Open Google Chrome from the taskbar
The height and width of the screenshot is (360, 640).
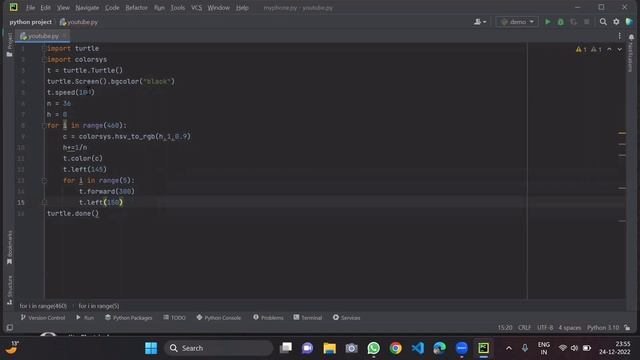[x=396, y=348]
